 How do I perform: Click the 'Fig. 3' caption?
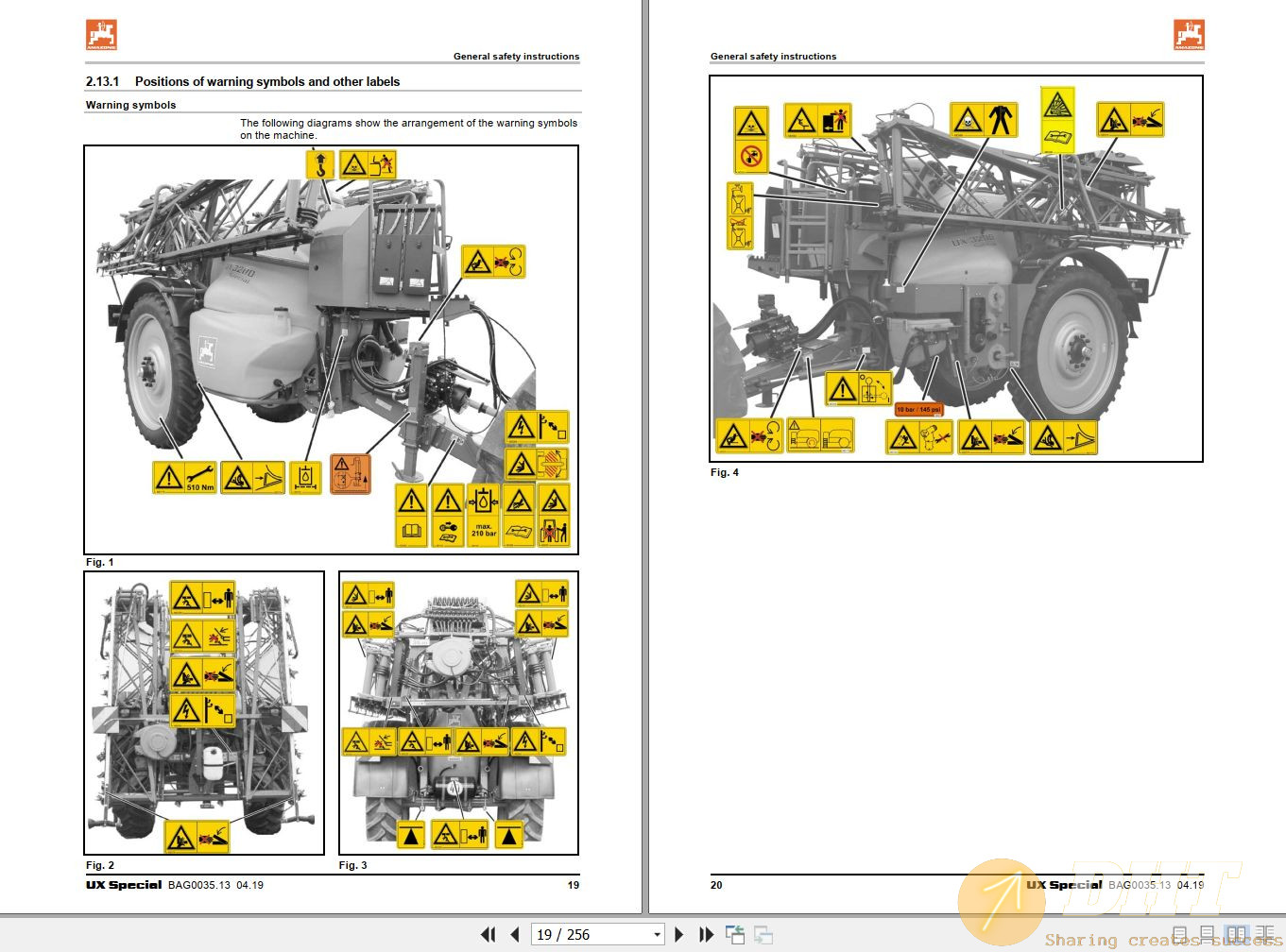(x=352, y=865)
